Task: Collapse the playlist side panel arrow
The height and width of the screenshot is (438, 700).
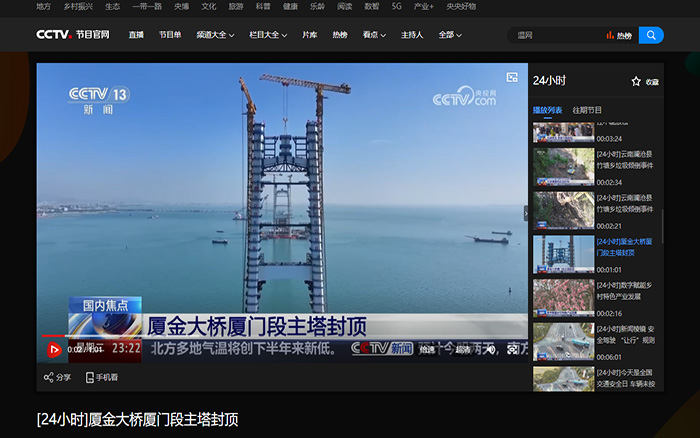Action: pyautogui.click(x=526, y=213)
